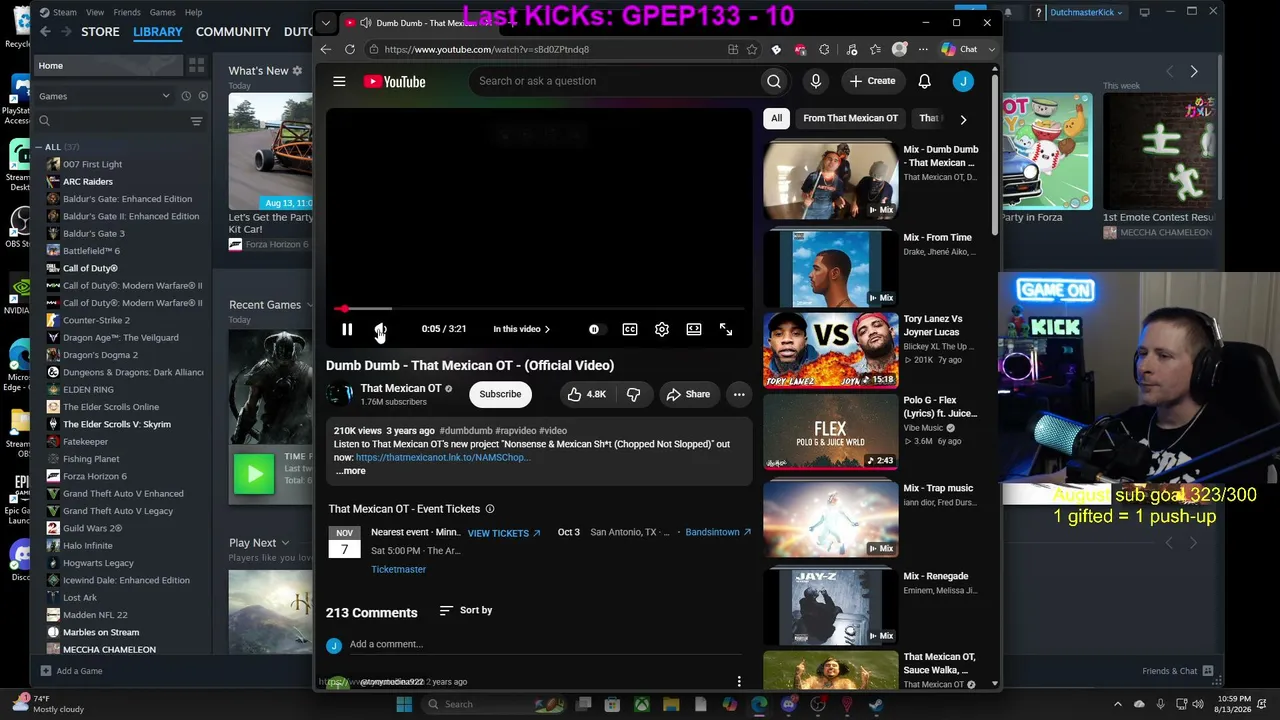Pause the YouTube video
This screenshot has height=720, width=1280.
[x=347, y=329]
